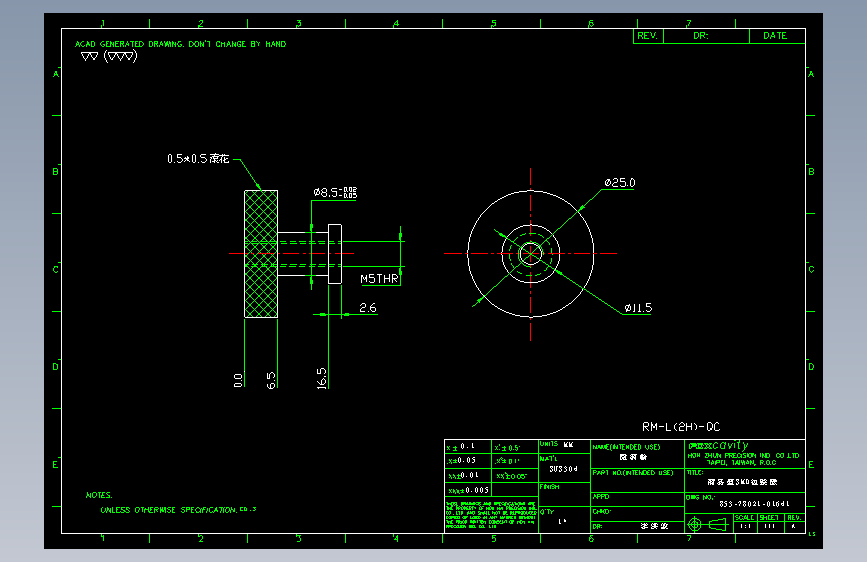Click the x±0.1 tolerance cell
The height and width of the screenshot is (562, 867).
point(468,447)
